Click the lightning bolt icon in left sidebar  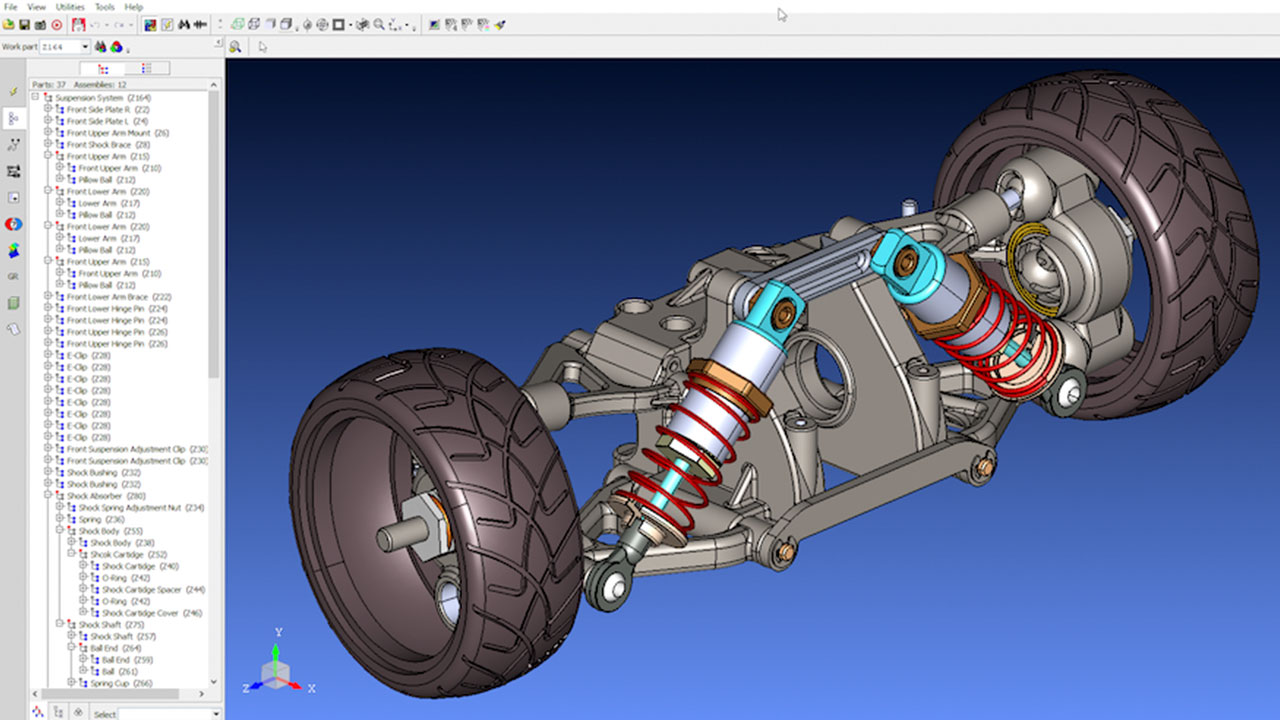[13, 91]
